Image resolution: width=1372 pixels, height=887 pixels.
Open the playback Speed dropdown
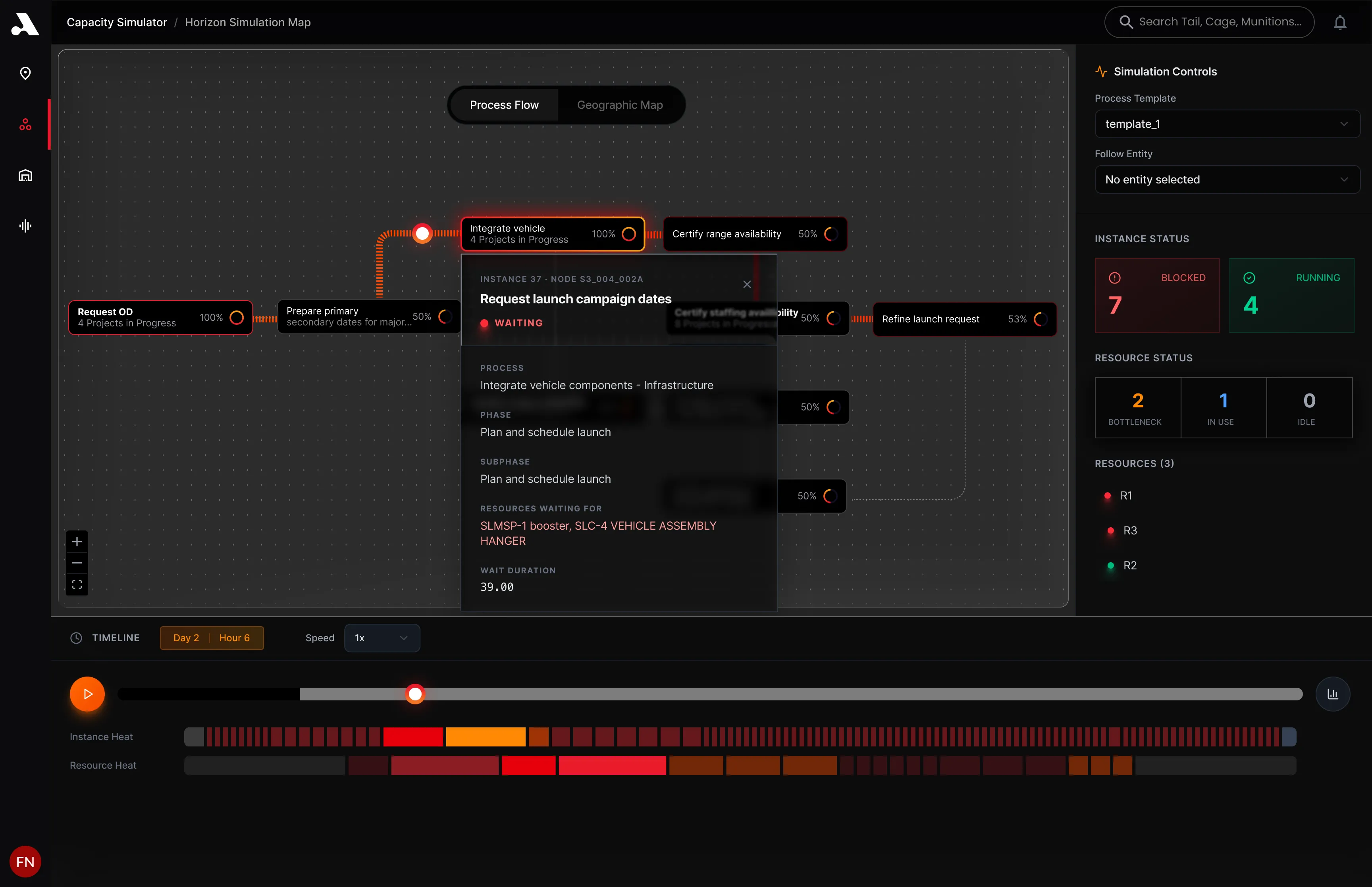382,638
